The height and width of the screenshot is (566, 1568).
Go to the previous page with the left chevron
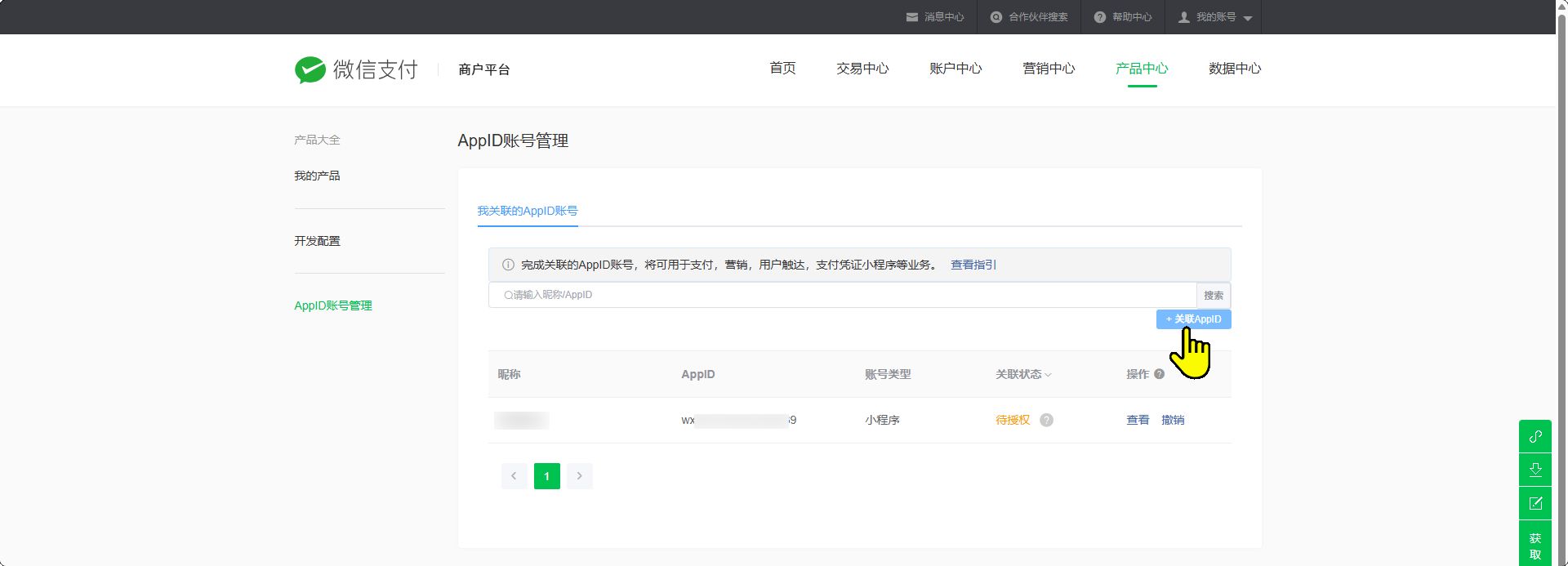[514, 476]
